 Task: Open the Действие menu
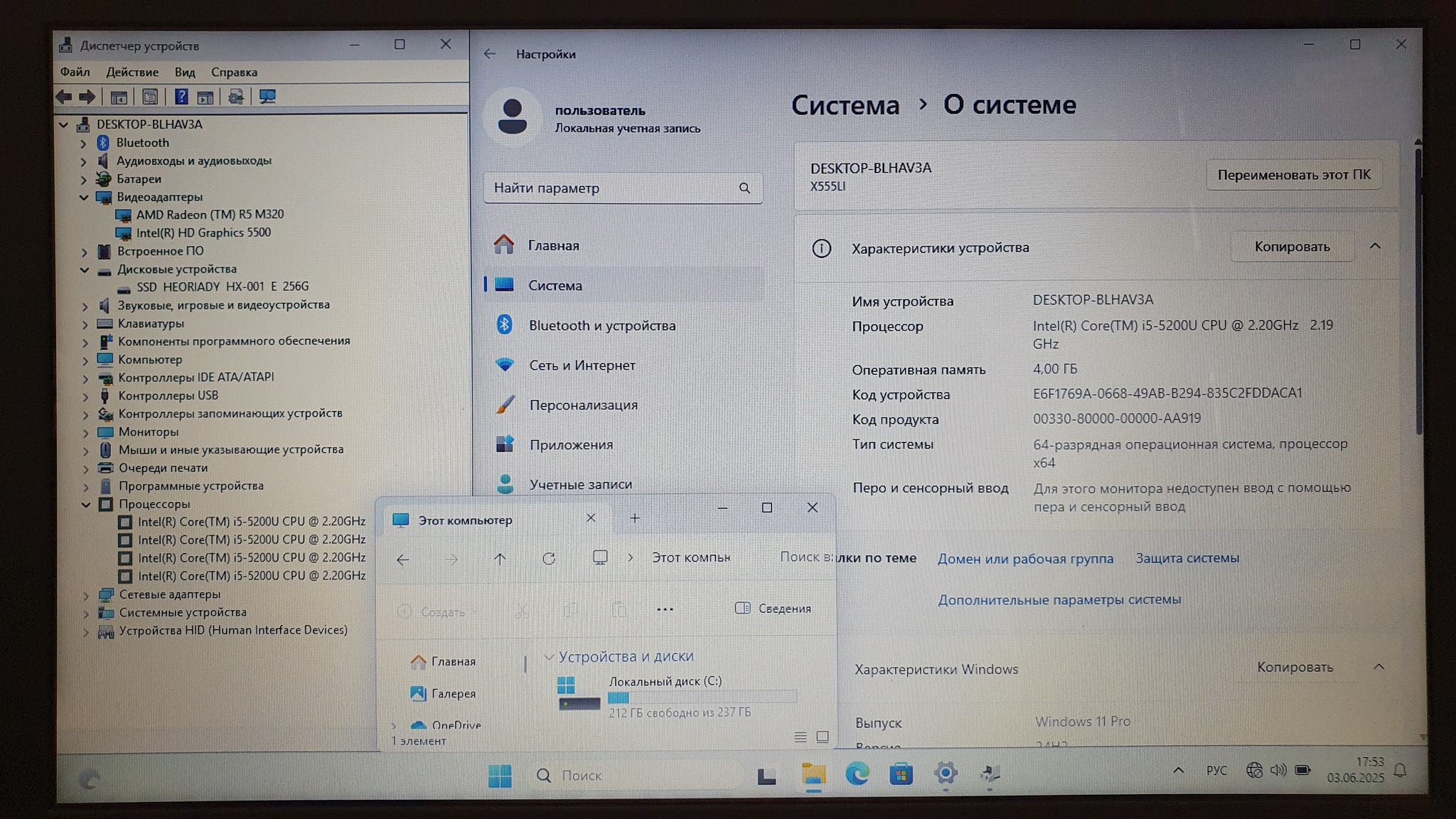[132, 73]
